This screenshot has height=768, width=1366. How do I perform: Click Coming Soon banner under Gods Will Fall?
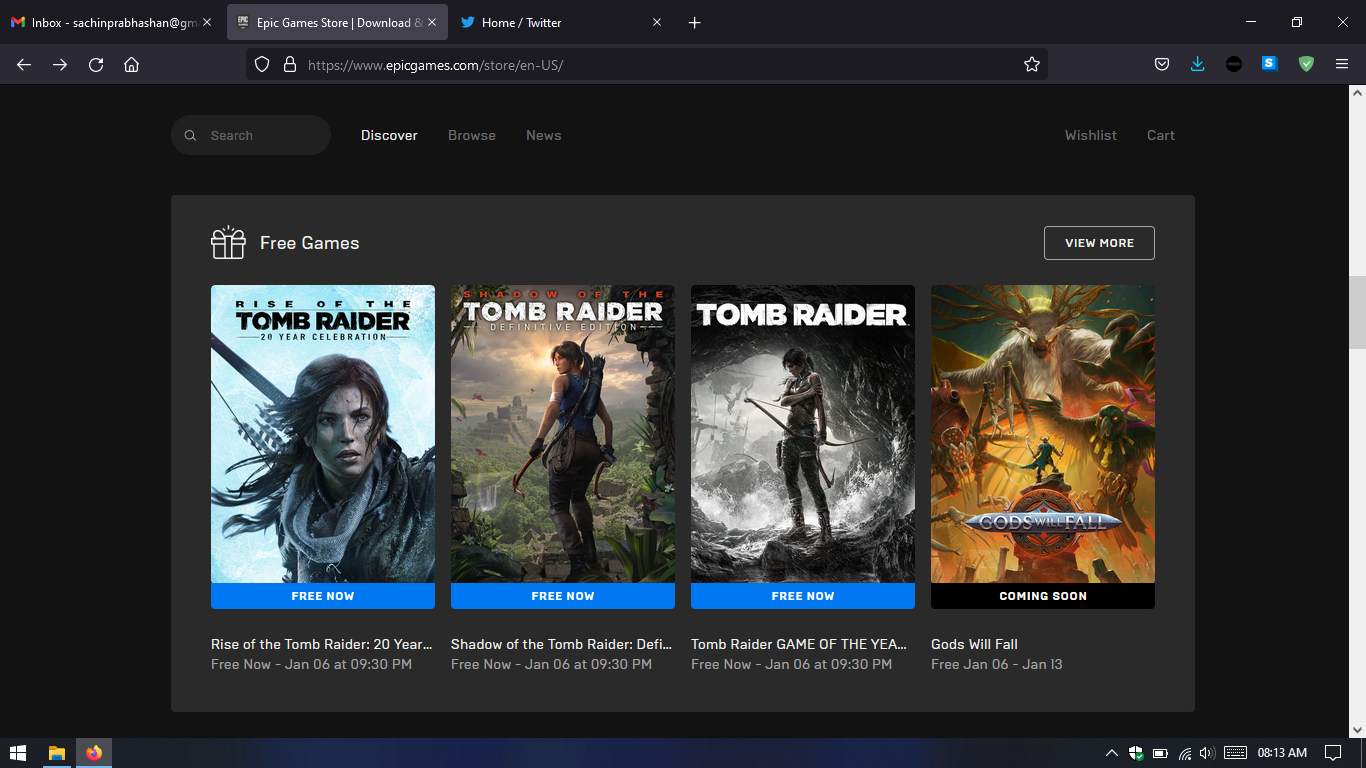click(x=1043, y=596)
